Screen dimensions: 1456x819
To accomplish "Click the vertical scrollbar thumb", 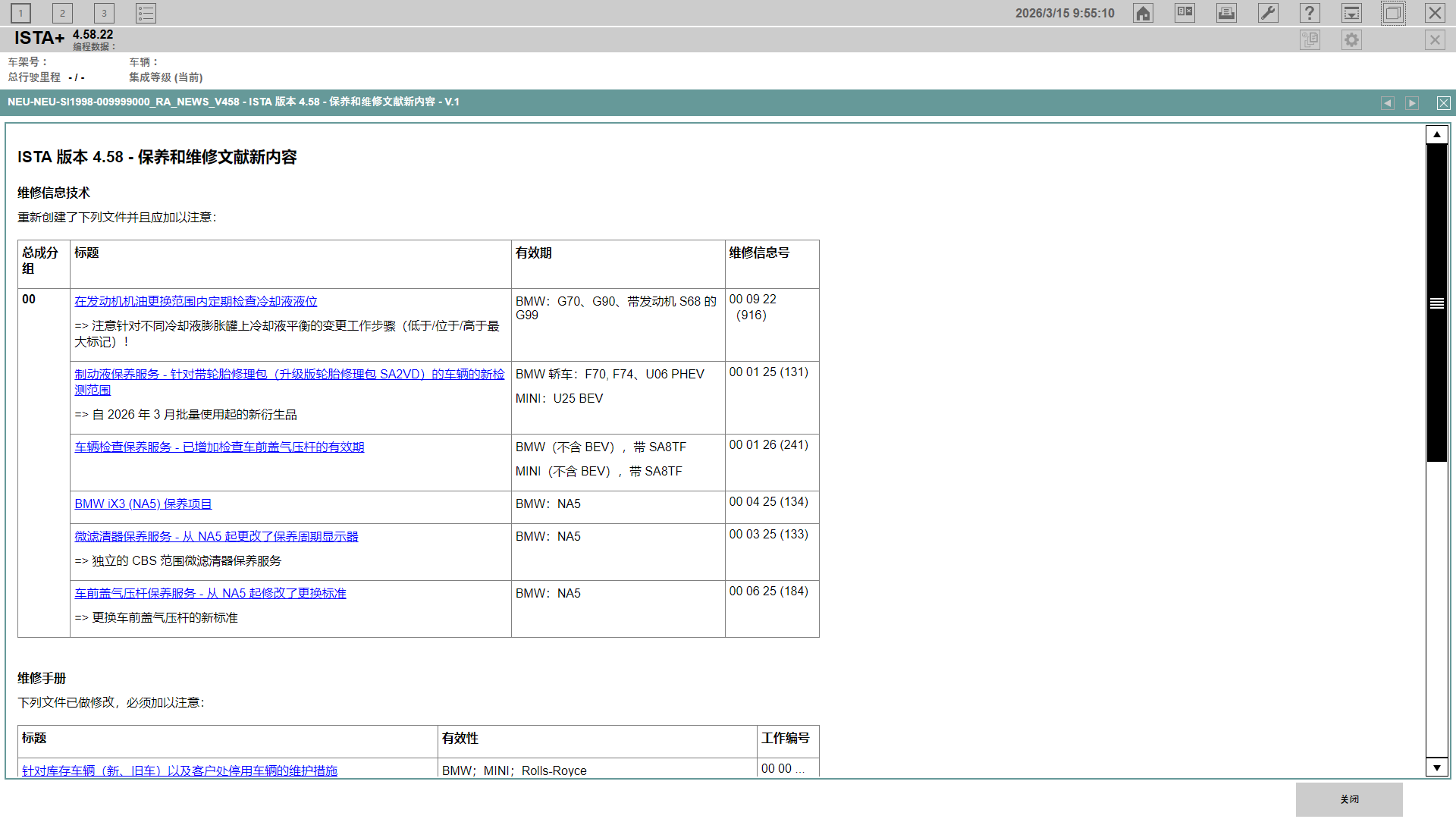I will [x=1436, y=303].
